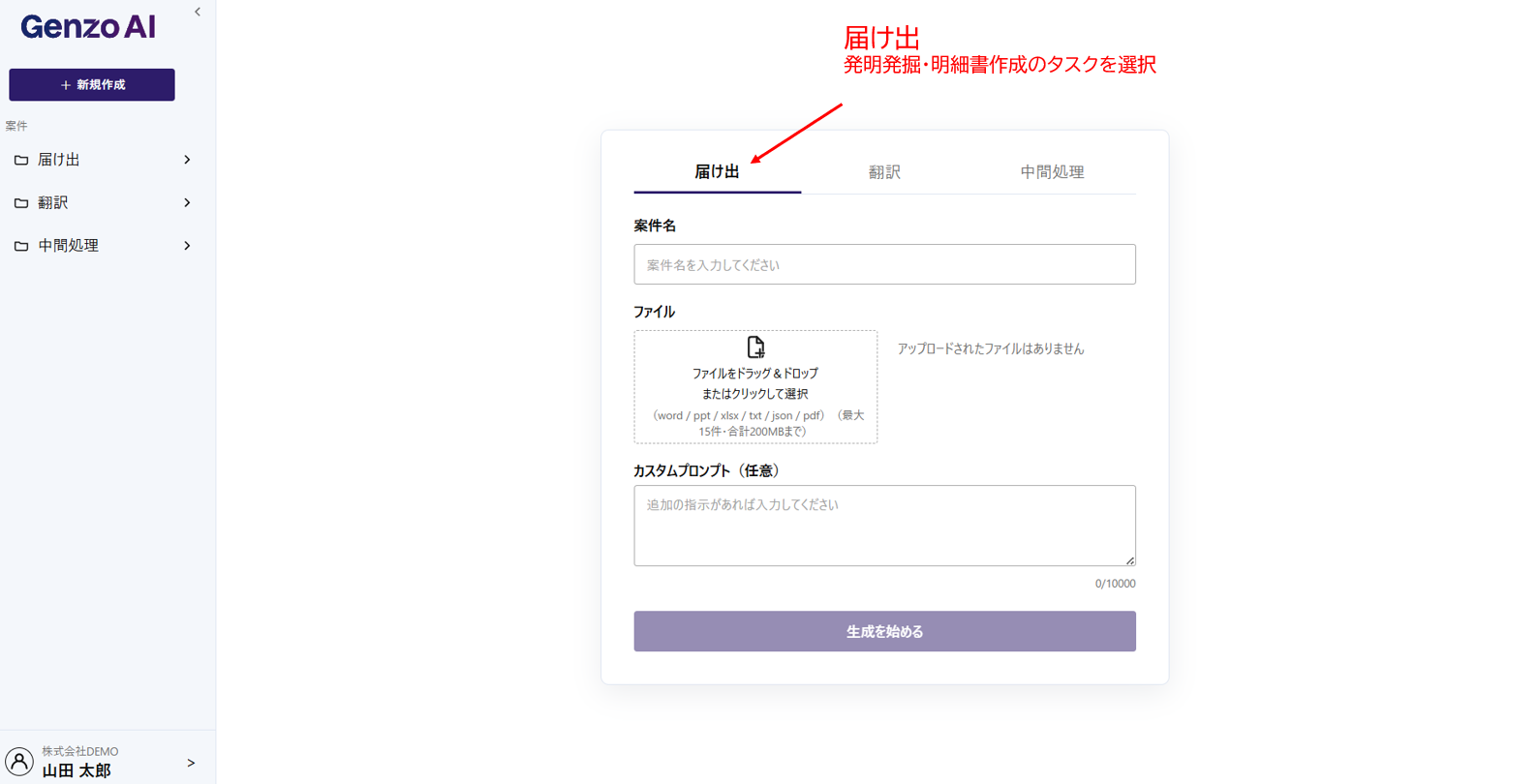Open the 届け出 folder in sidebar
This screenshot has width=1538, height=784.
tap(103, 160)
